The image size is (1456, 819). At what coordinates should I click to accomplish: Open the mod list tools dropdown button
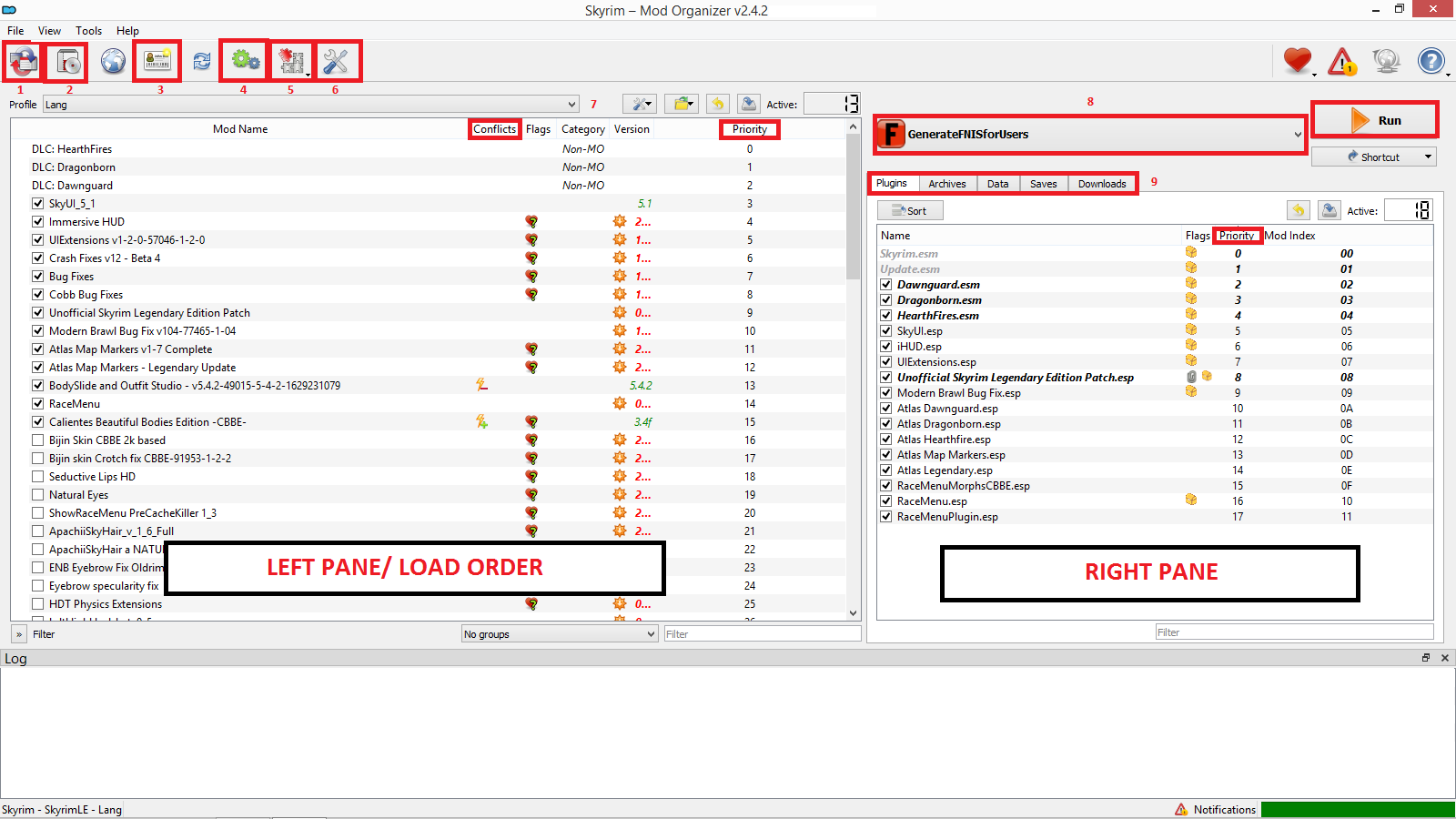tap(640, 104)
